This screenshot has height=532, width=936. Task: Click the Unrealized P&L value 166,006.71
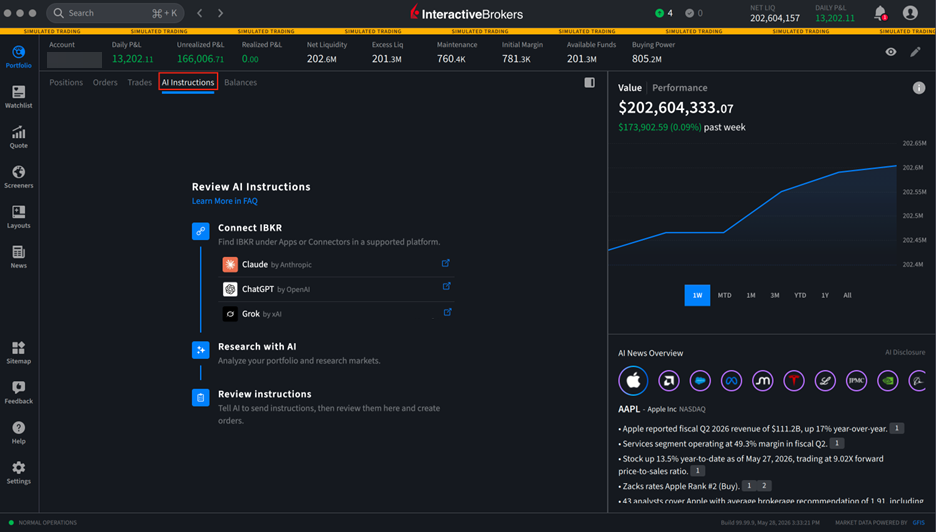point(201,59)
